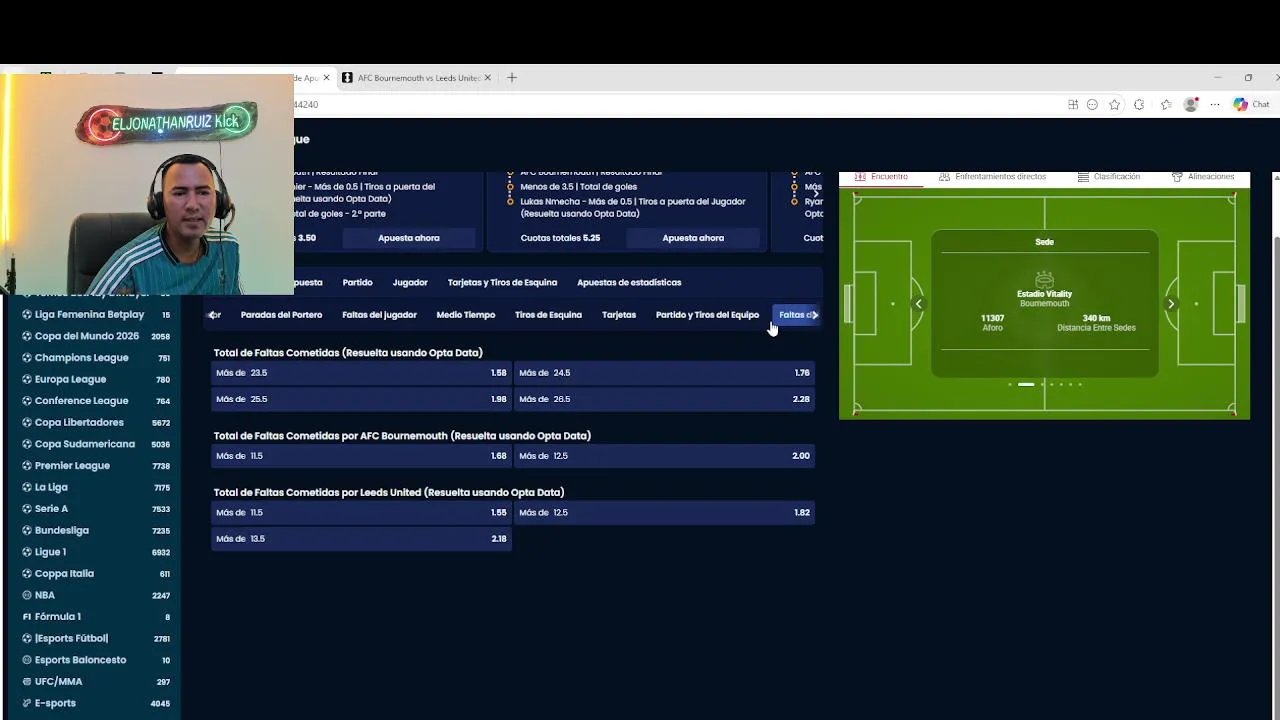Select the Partido category
Viewport: 1280px width, 720px height.
357,282
